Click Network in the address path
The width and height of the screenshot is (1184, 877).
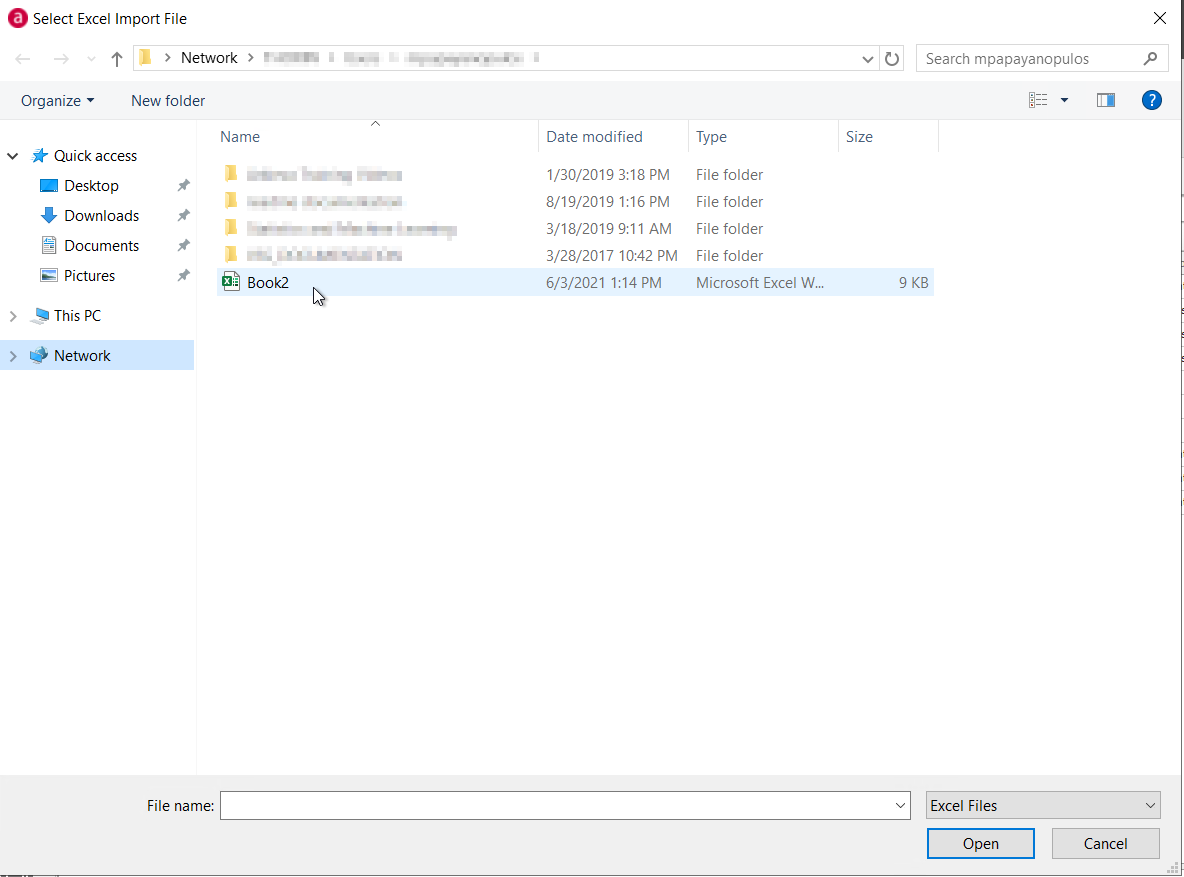pyautogui.click(x=209, y=58)
